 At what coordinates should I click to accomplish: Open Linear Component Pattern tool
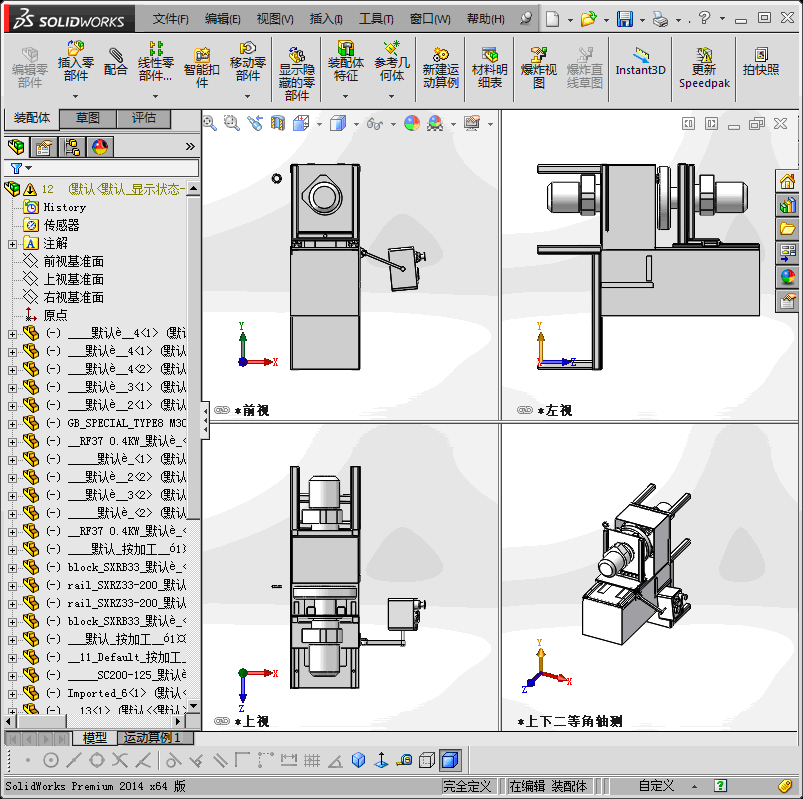[x=156, y=61]
